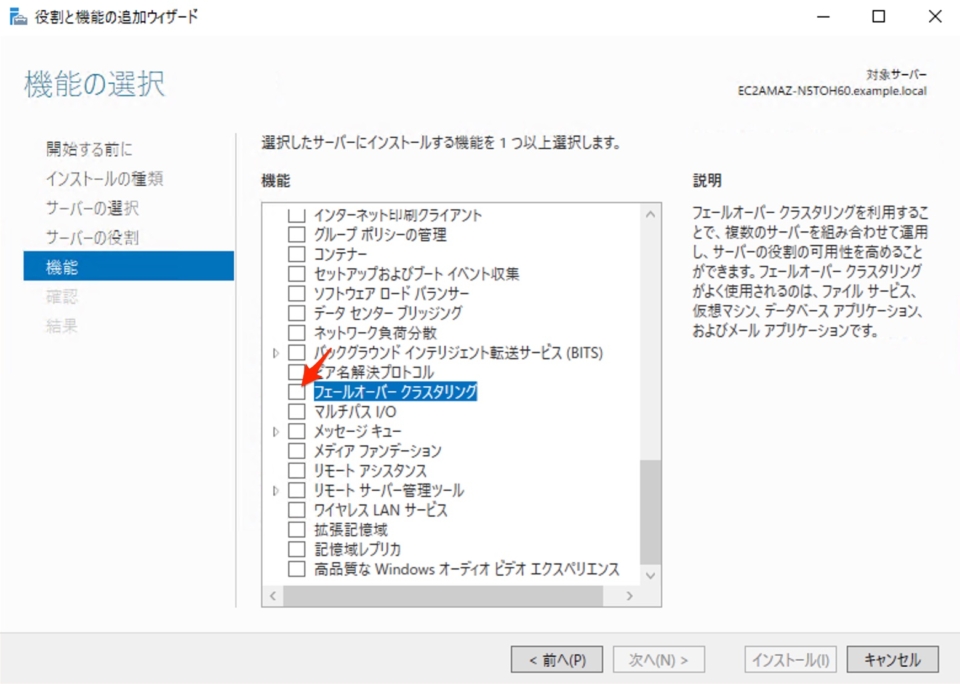Expand the BITS feature tree arrow
Screen dimensions: 960x684
click(x=276, y=353)
